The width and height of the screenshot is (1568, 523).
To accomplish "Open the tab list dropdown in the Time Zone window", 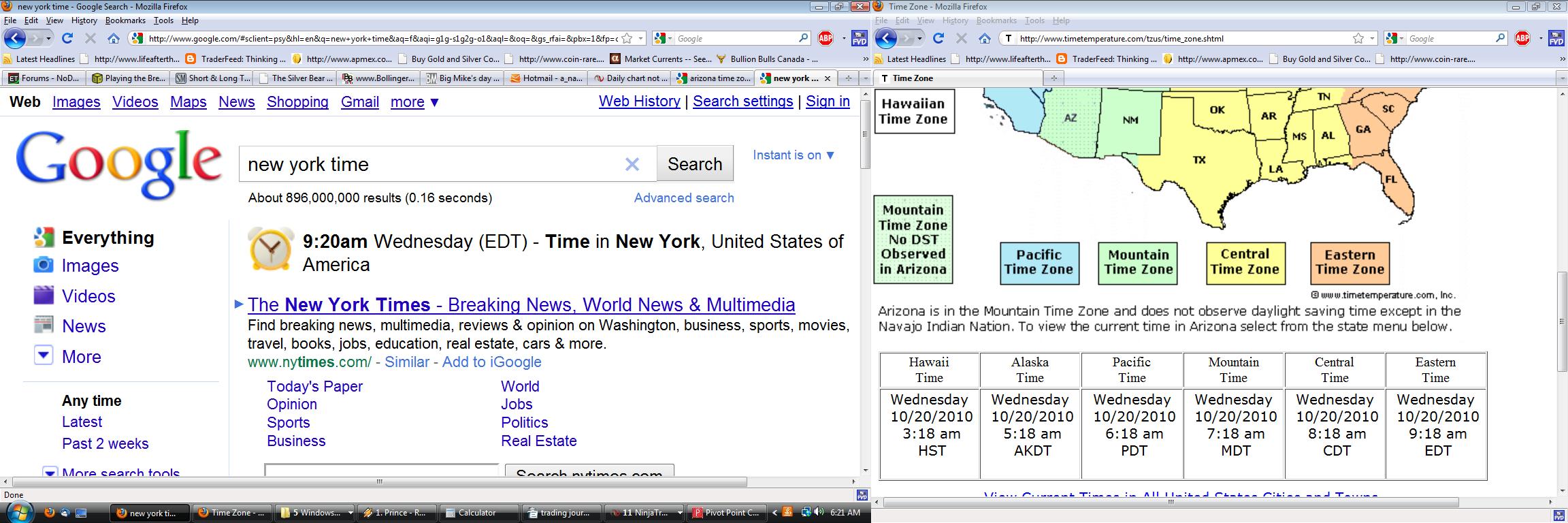I will (x=1562, y=78).
